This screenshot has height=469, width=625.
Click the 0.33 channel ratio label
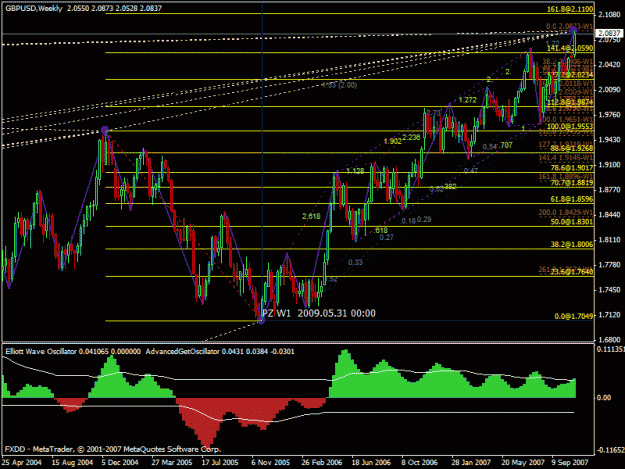(355, 263)
